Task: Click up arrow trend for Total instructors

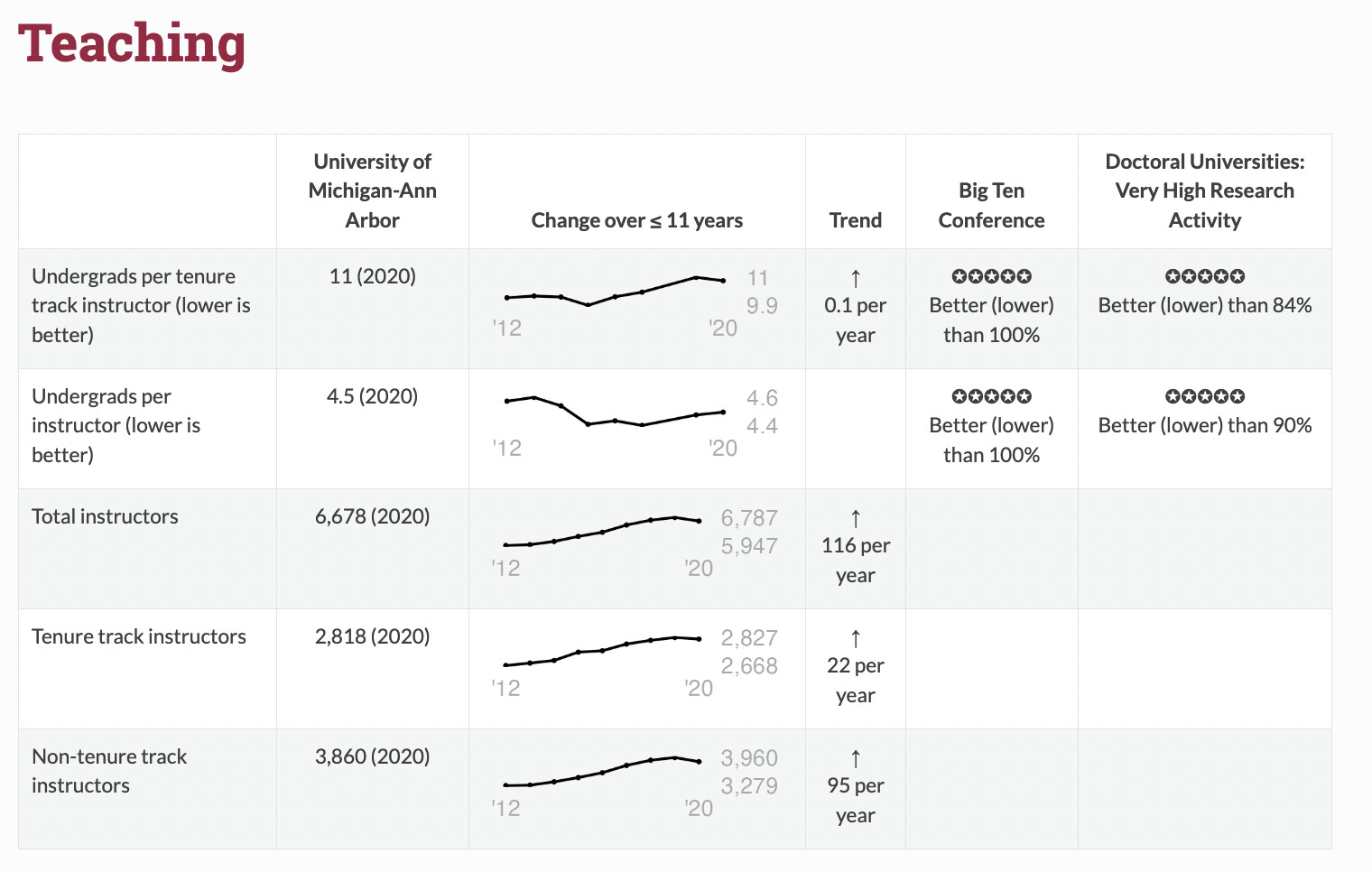Action: point(855,518)
